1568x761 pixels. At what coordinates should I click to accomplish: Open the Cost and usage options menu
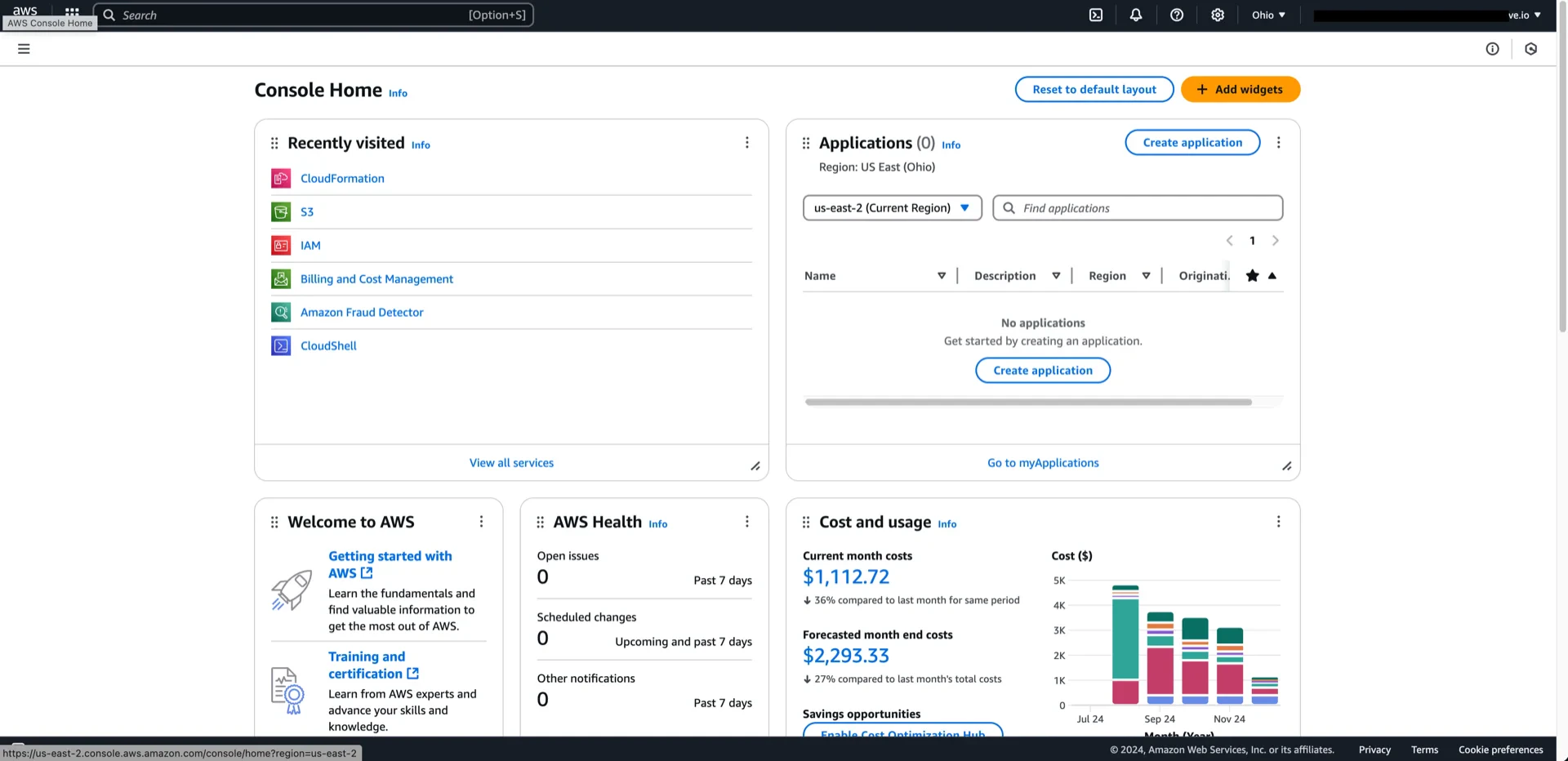point(1278,522)
